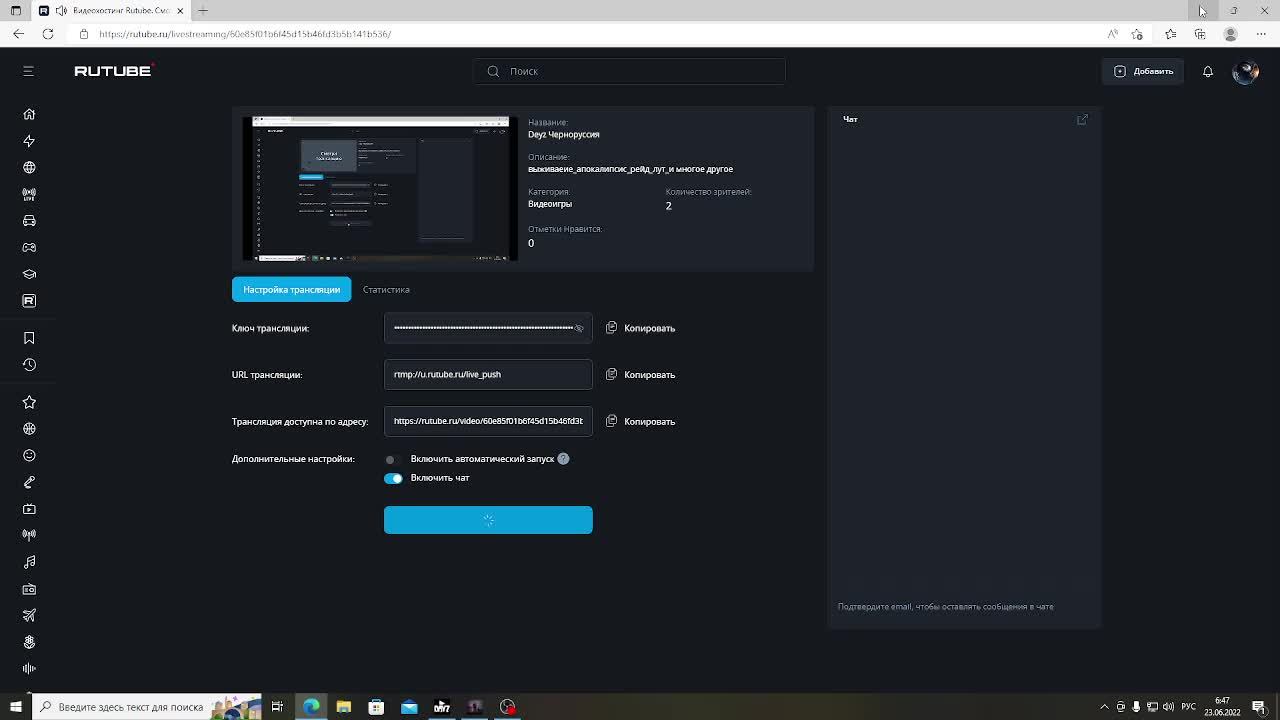Screen dimensions: 1280x720
Task: Click the browser address bar URL
Action: pyautogui.click(x=245, y=34)
